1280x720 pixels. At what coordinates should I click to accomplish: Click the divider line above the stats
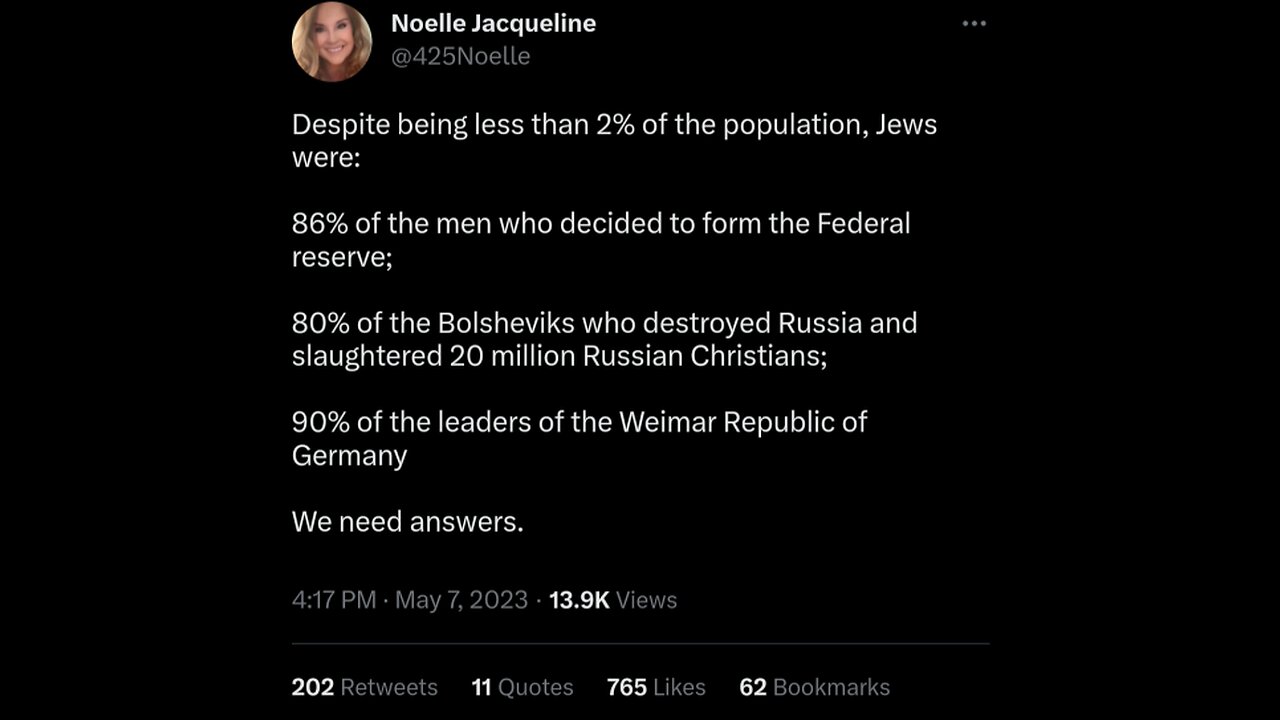640,643
